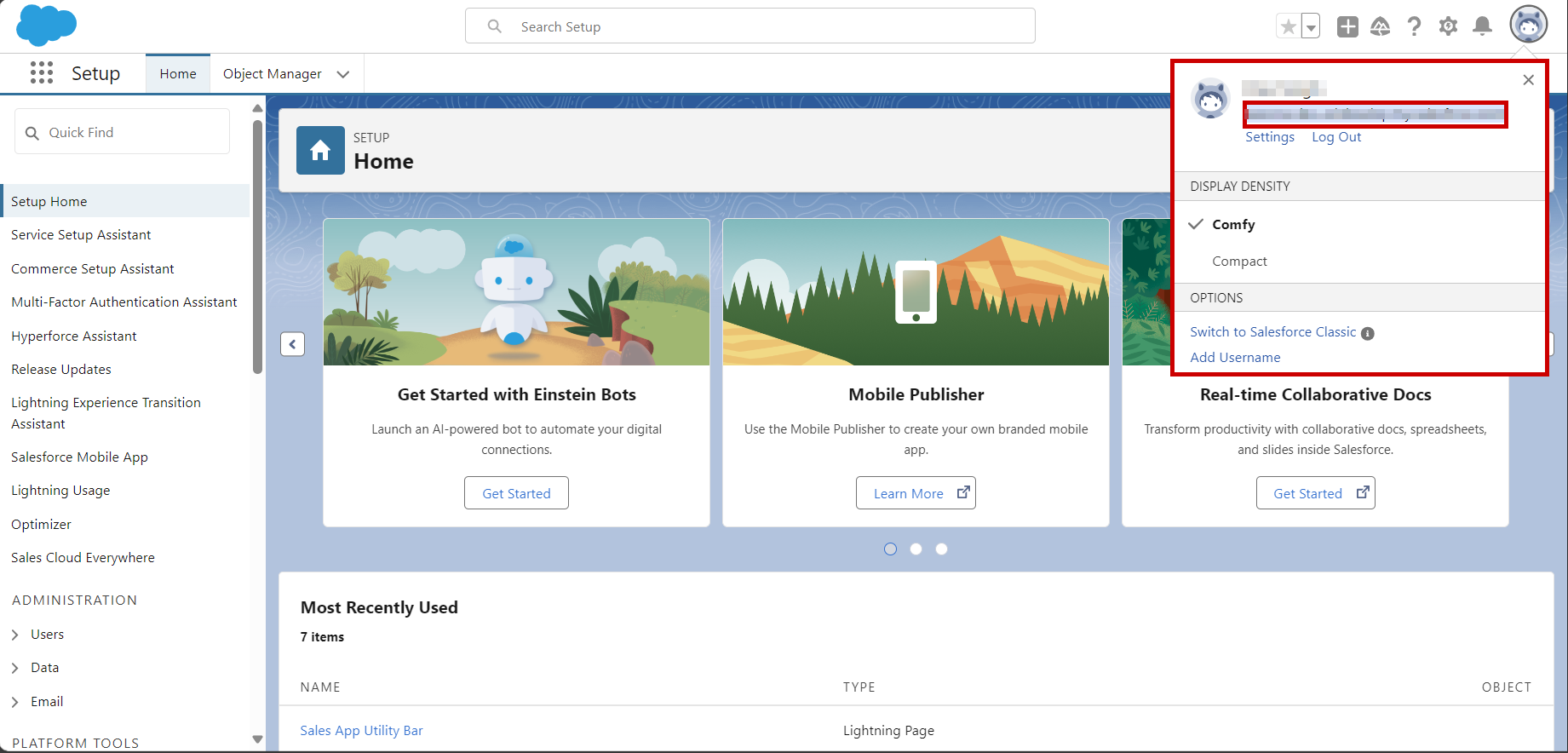Expand the Users section chevron

click(x=15, y=635)
